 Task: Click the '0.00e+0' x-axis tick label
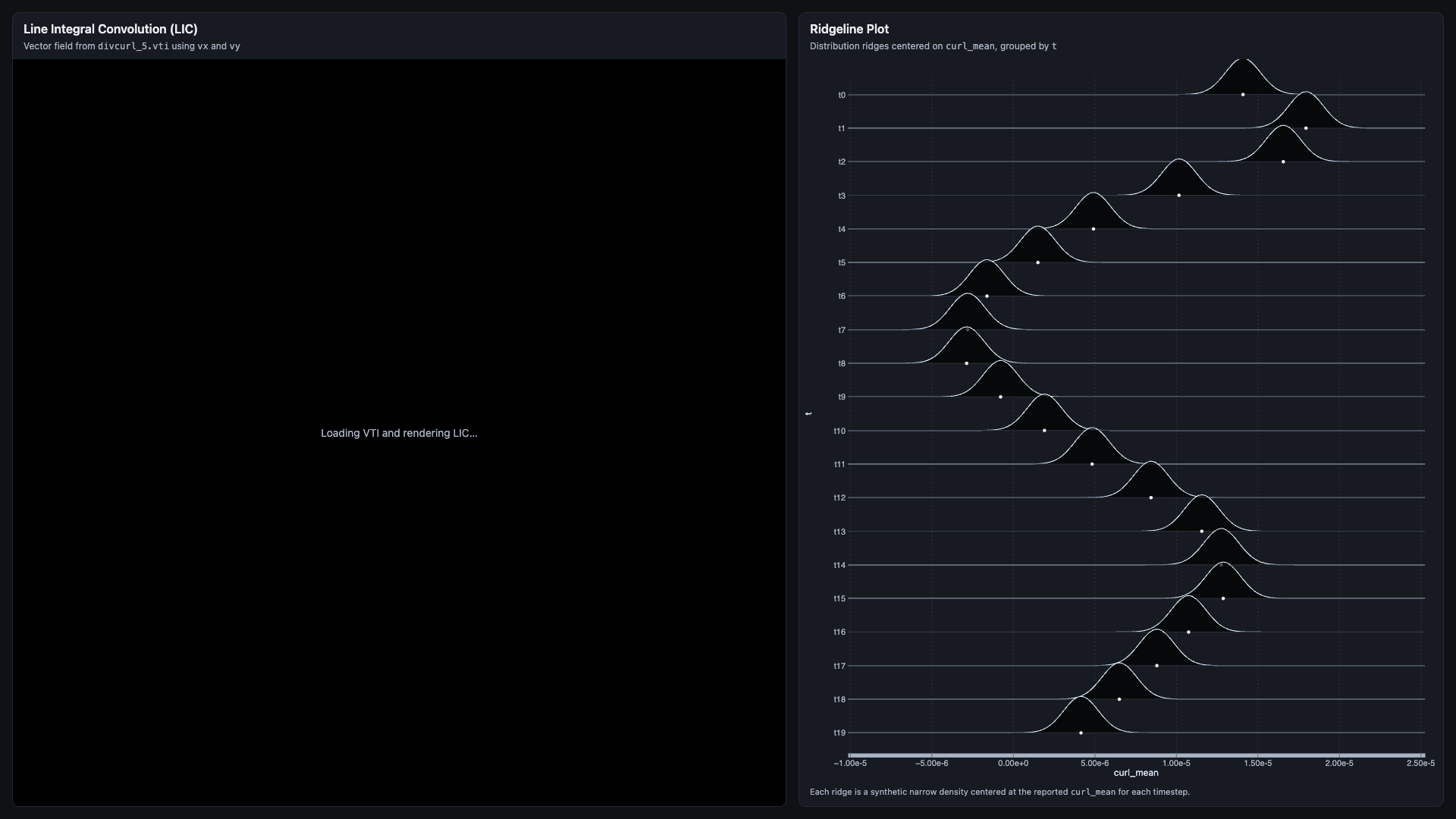(1013, 763)
